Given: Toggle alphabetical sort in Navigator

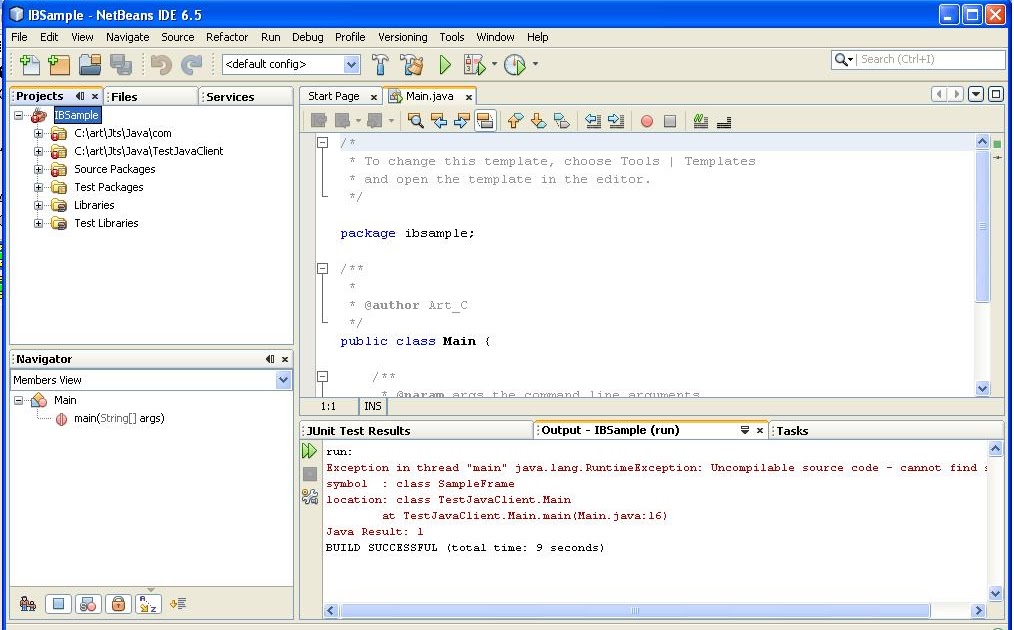Looking at the screenshot, I should pyautogui.click(x=148, y=604).
